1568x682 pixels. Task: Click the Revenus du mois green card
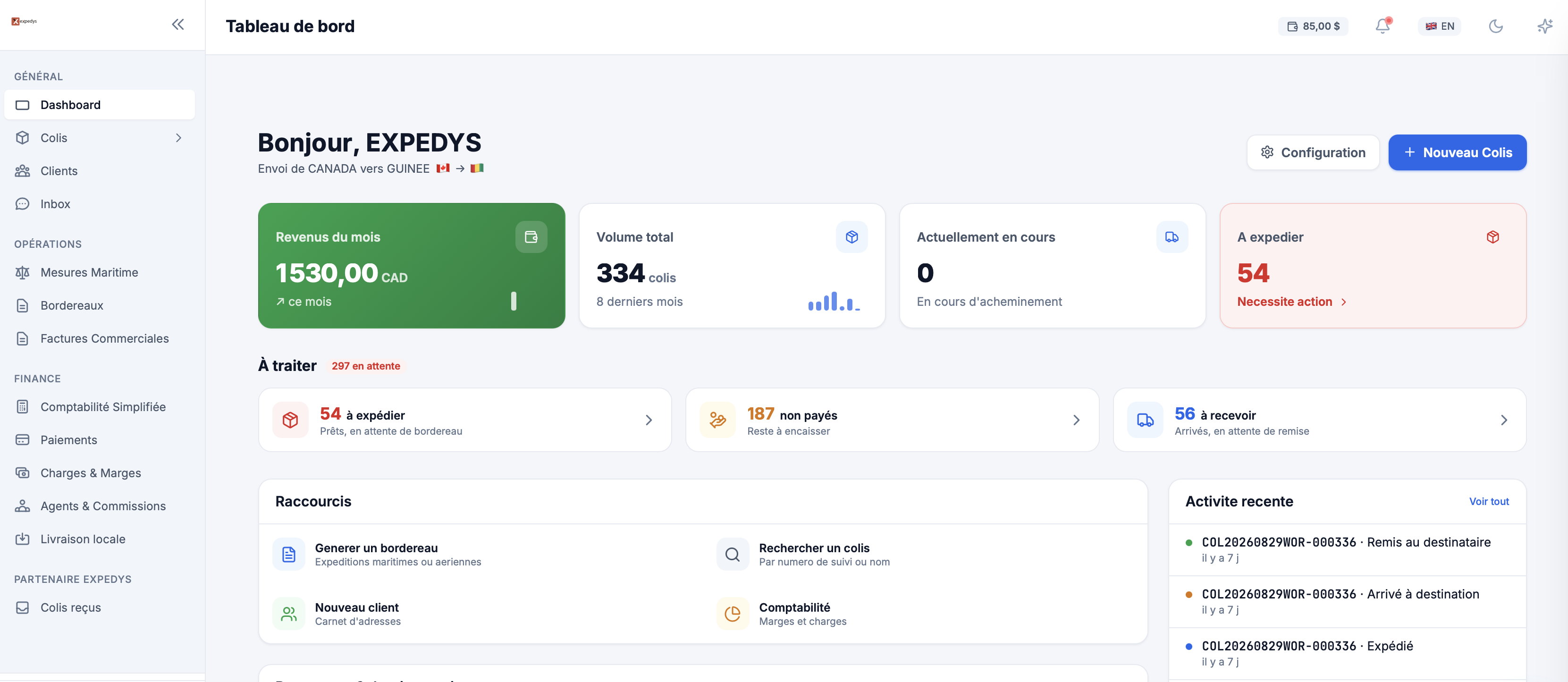point(412,266)
